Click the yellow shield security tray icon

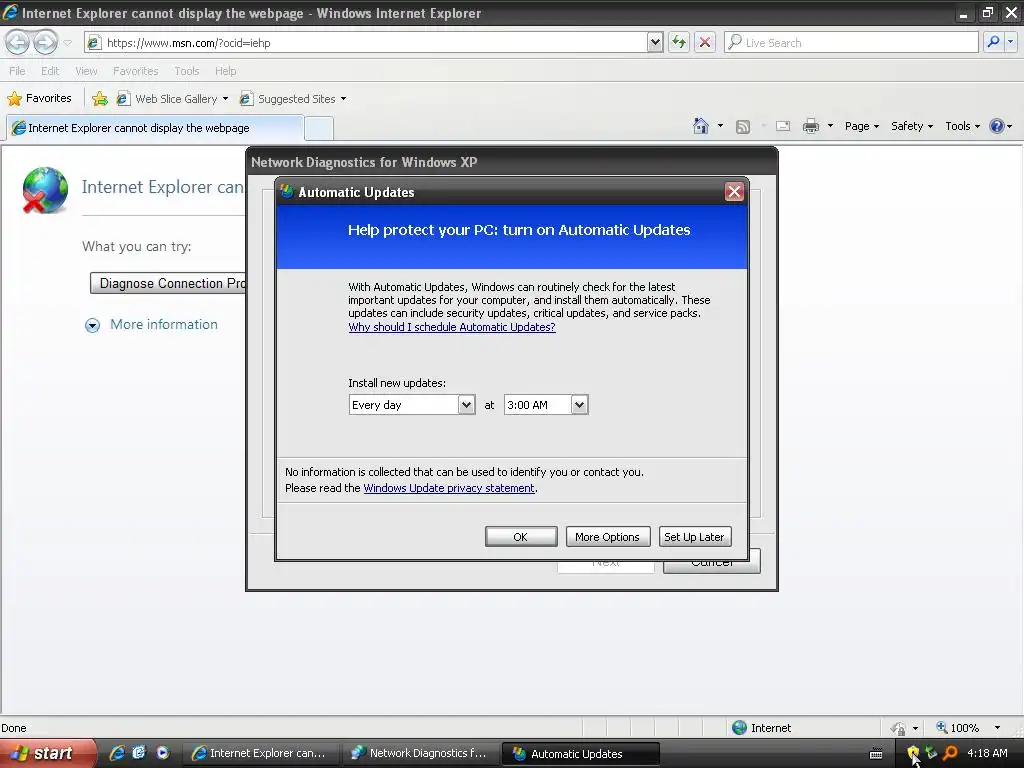tap(913, 753)
